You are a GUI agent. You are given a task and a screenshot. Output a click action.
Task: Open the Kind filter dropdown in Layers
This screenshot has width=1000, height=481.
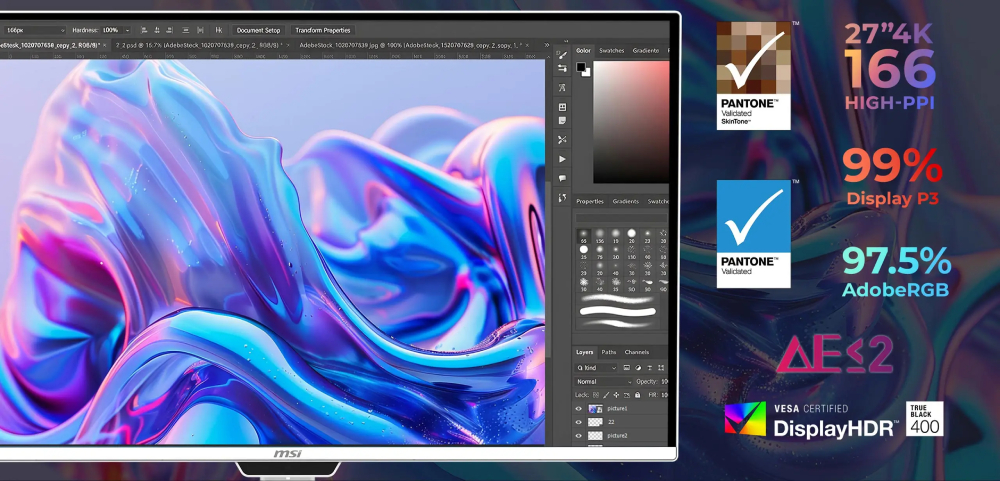pos(596,368)
